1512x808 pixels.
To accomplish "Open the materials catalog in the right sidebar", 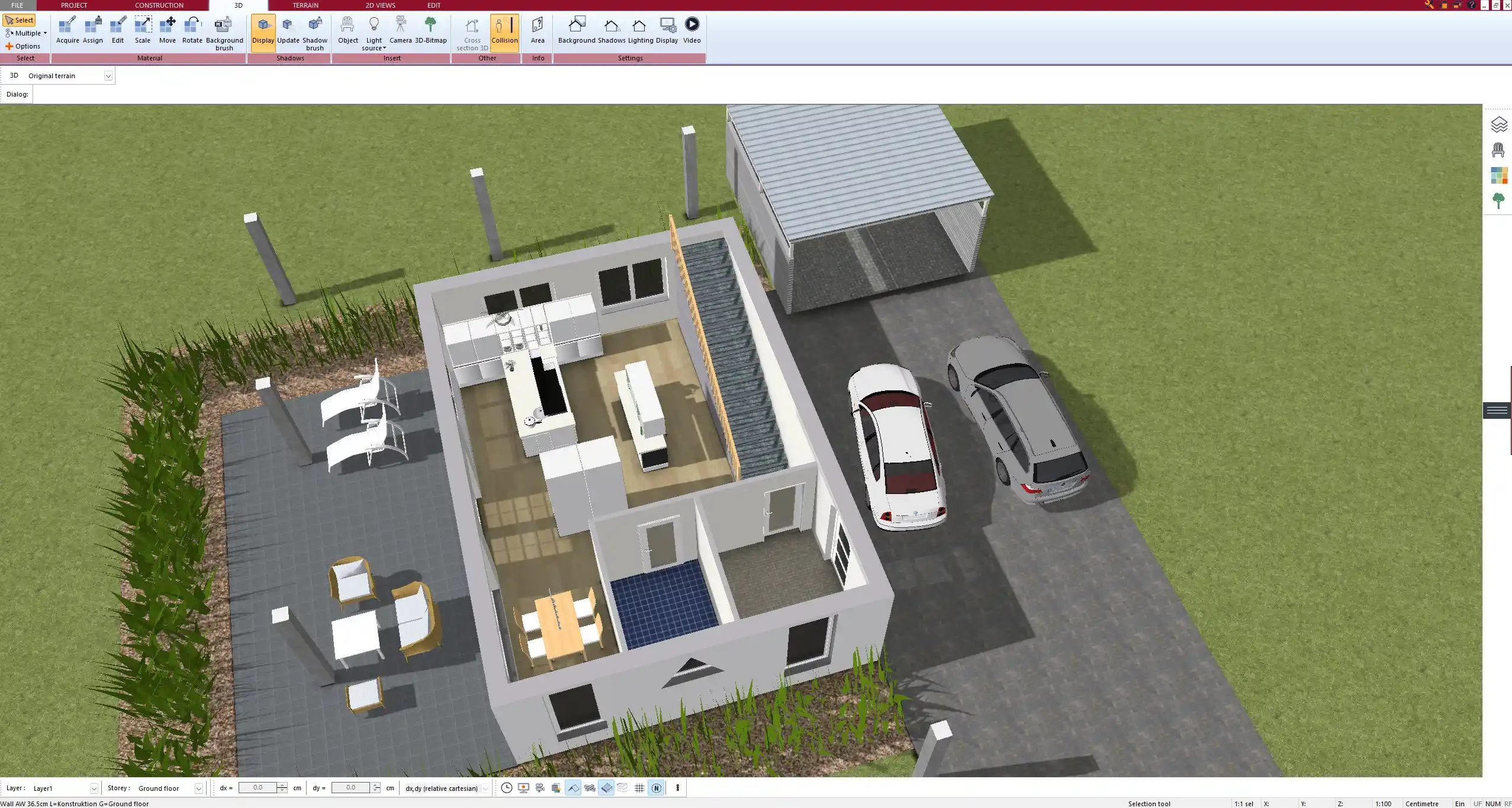I will 1498,175.
